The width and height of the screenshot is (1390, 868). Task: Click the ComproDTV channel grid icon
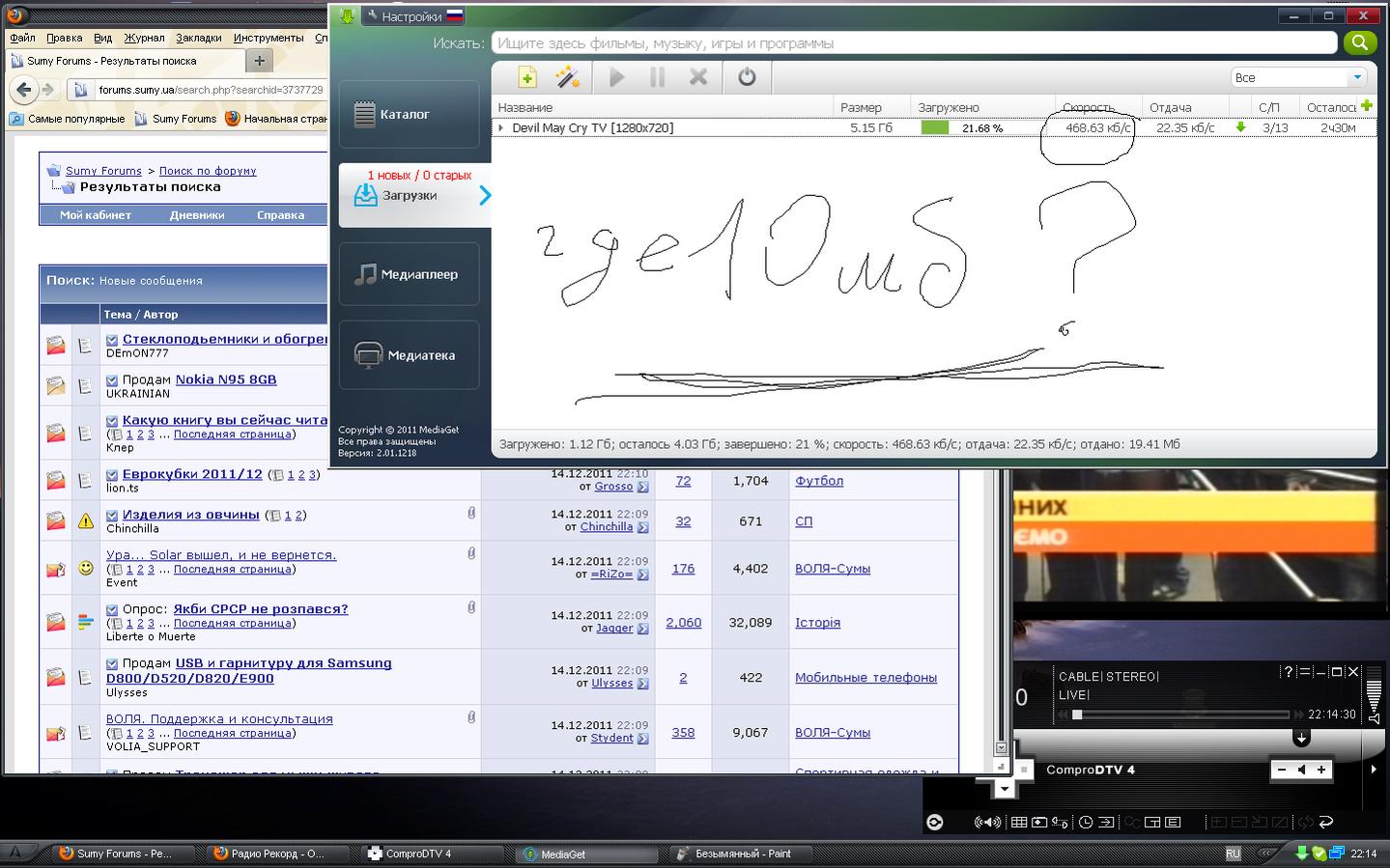point(1019,823)
